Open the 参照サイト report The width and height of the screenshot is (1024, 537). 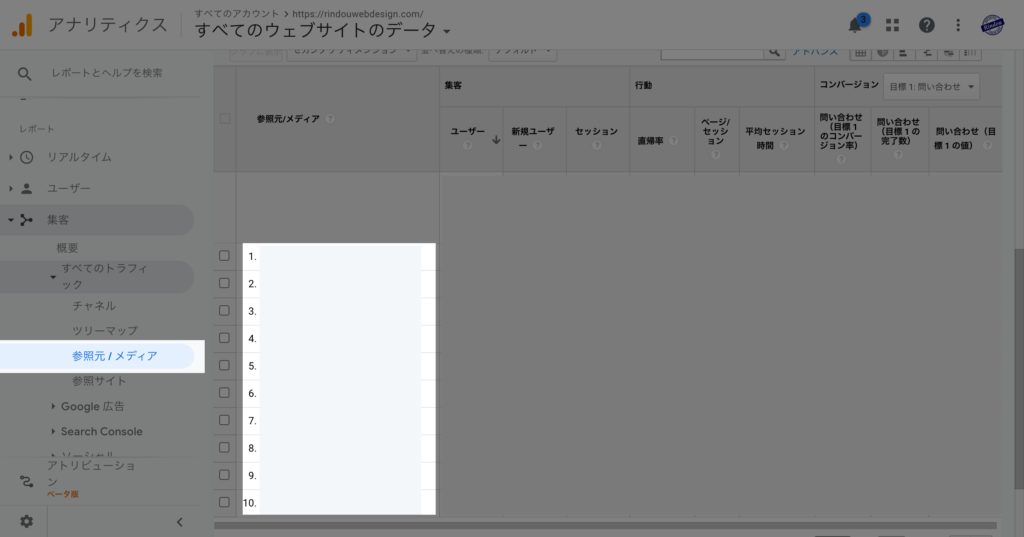99,381
